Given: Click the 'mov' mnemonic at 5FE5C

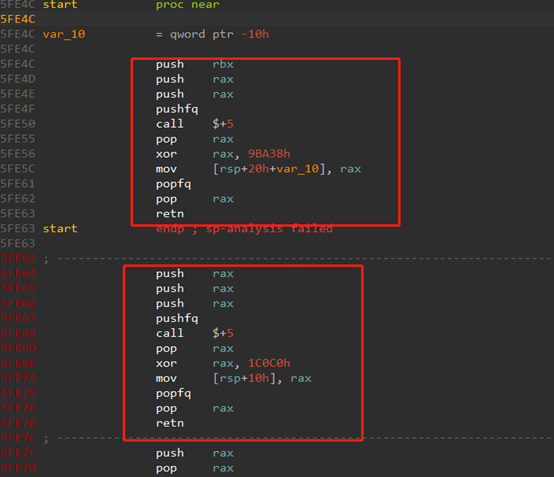Looking at the screenshot, I should pos(166,169).
